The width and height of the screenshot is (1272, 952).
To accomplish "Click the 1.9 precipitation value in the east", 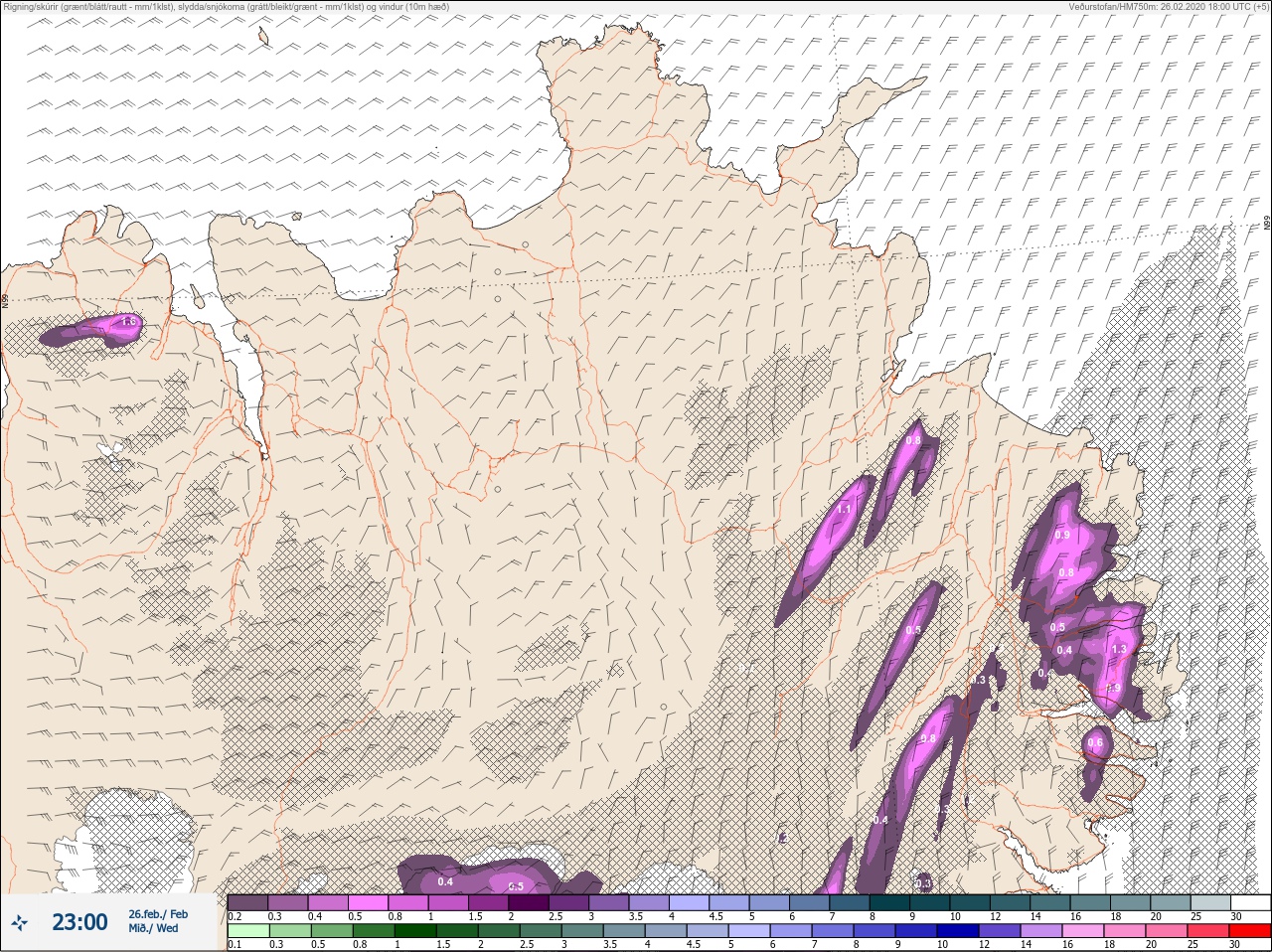I will click(x=1114, y=688).
